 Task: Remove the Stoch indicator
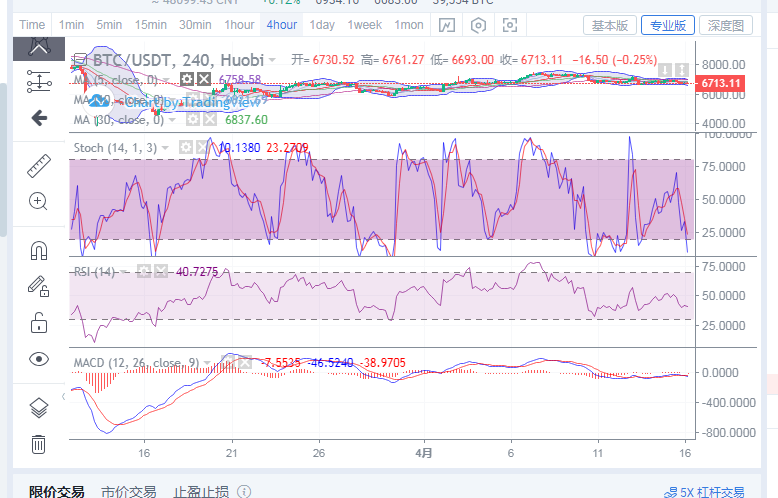click(202, 147)
